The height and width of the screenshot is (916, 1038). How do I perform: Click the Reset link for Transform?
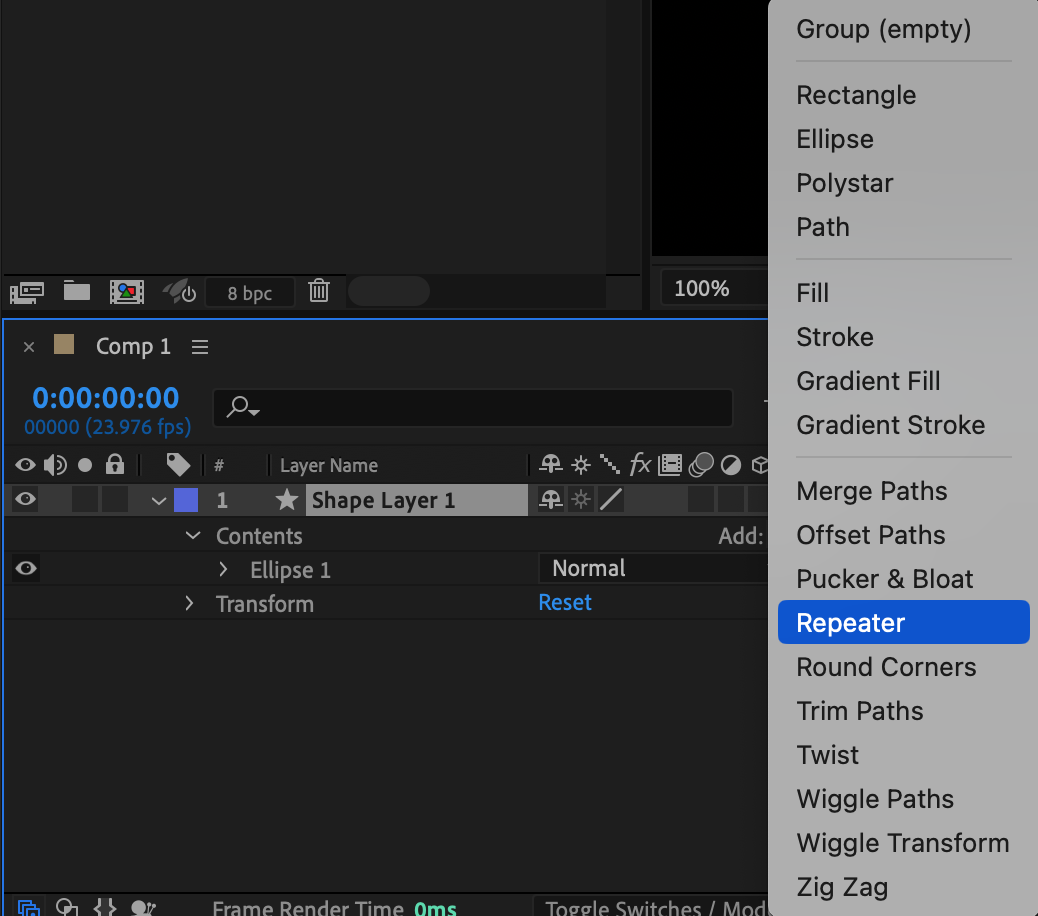[x=565, y=603]
